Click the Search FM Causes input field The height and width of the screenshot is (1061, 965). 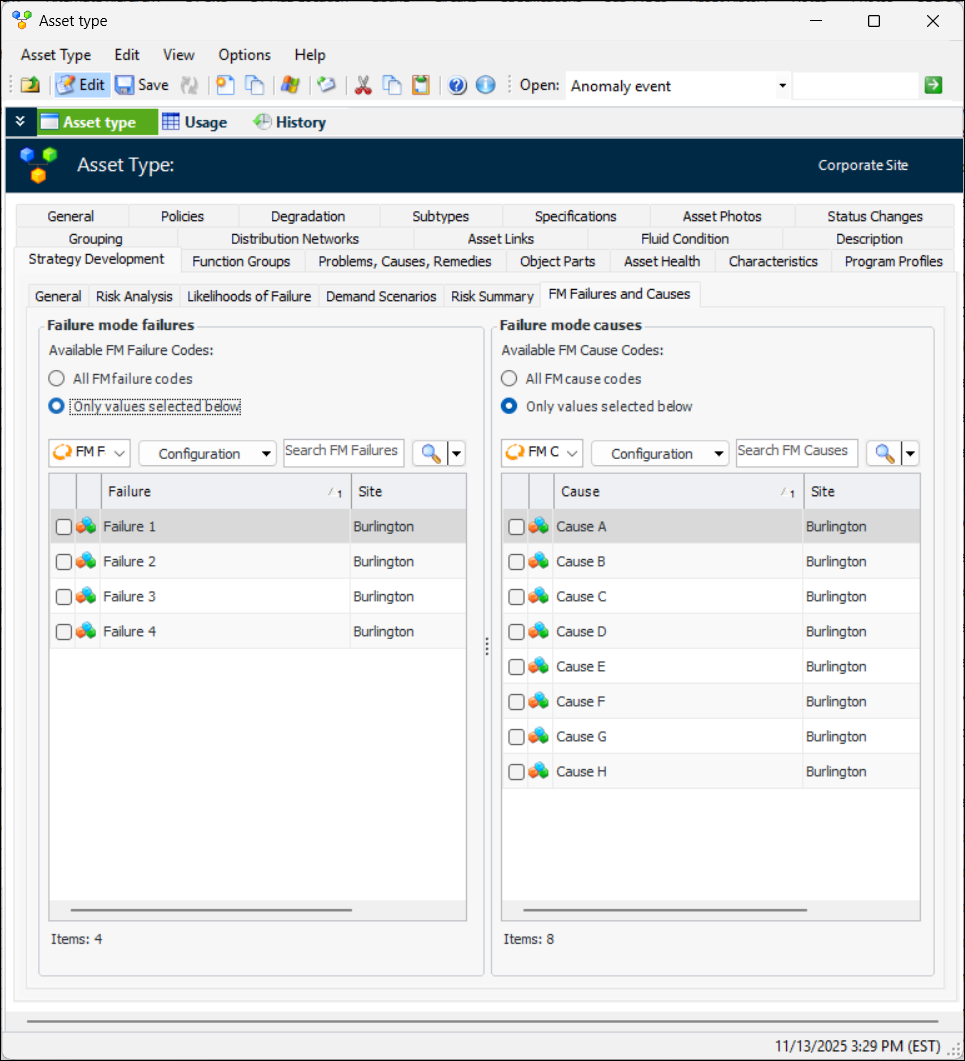click(796, 452)
